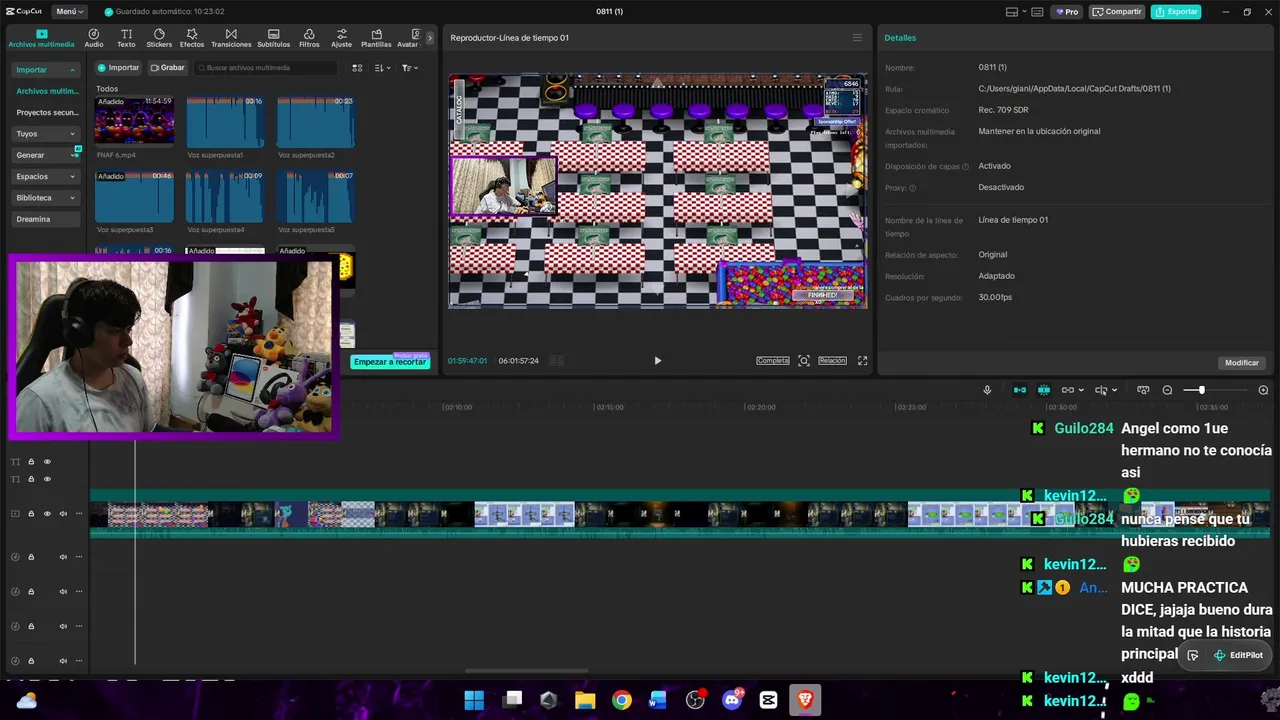Viewport: 1280px width, 720px height.
Task: Click the horizontal timeline scrollbar
Action: pos(527,671)
